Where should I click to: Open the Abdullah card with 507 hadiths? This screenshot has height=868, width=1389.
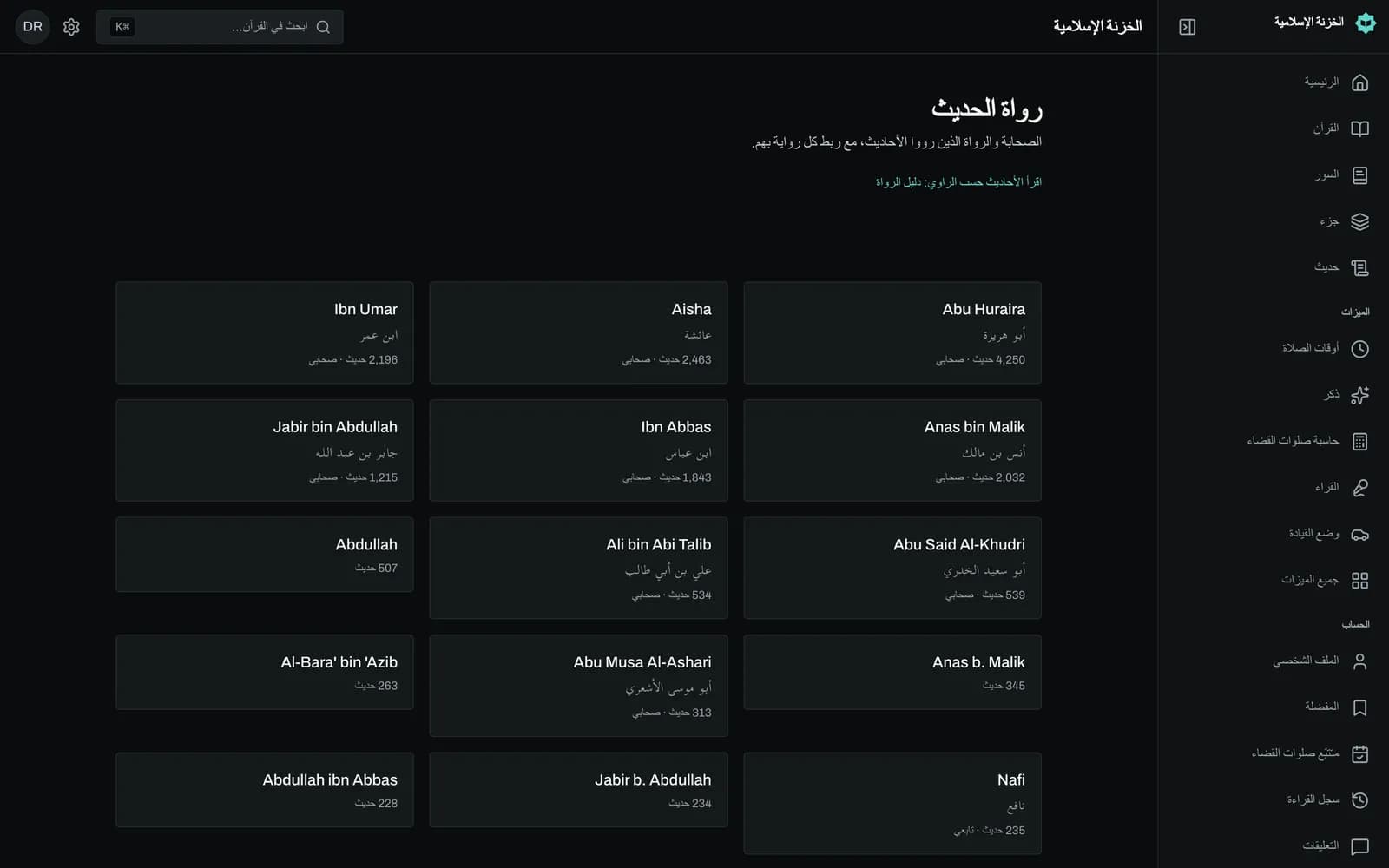(265, 555)
